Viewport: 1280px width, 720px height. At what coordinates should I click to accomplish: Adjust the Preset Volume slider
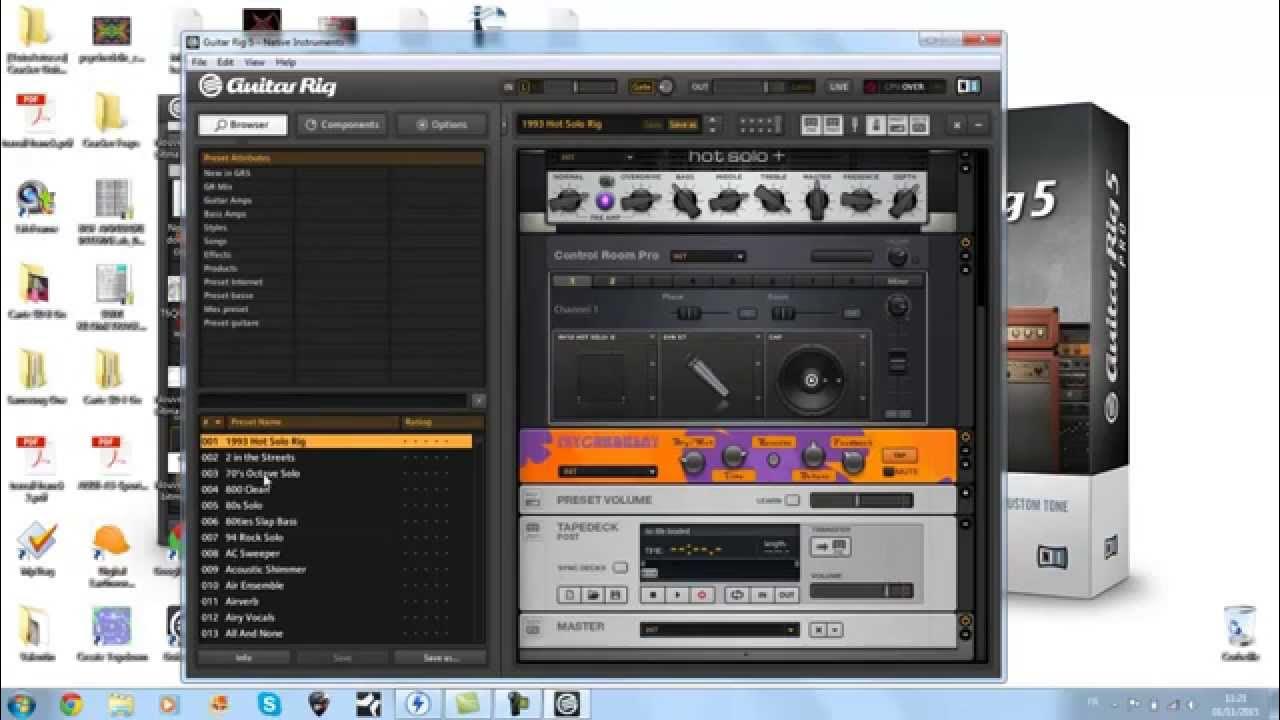click(x=862, y=500)
